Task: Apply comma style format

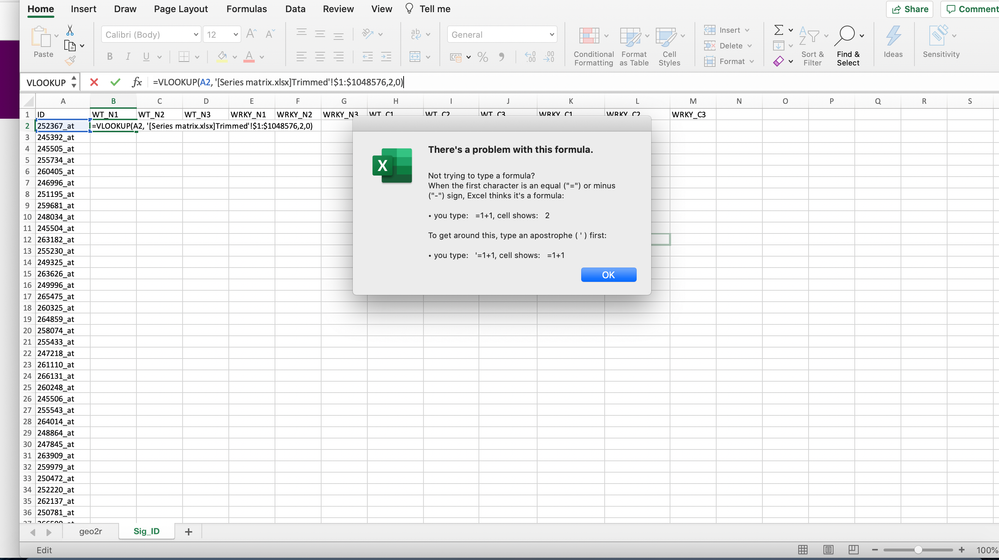Action: click(501, 57)
